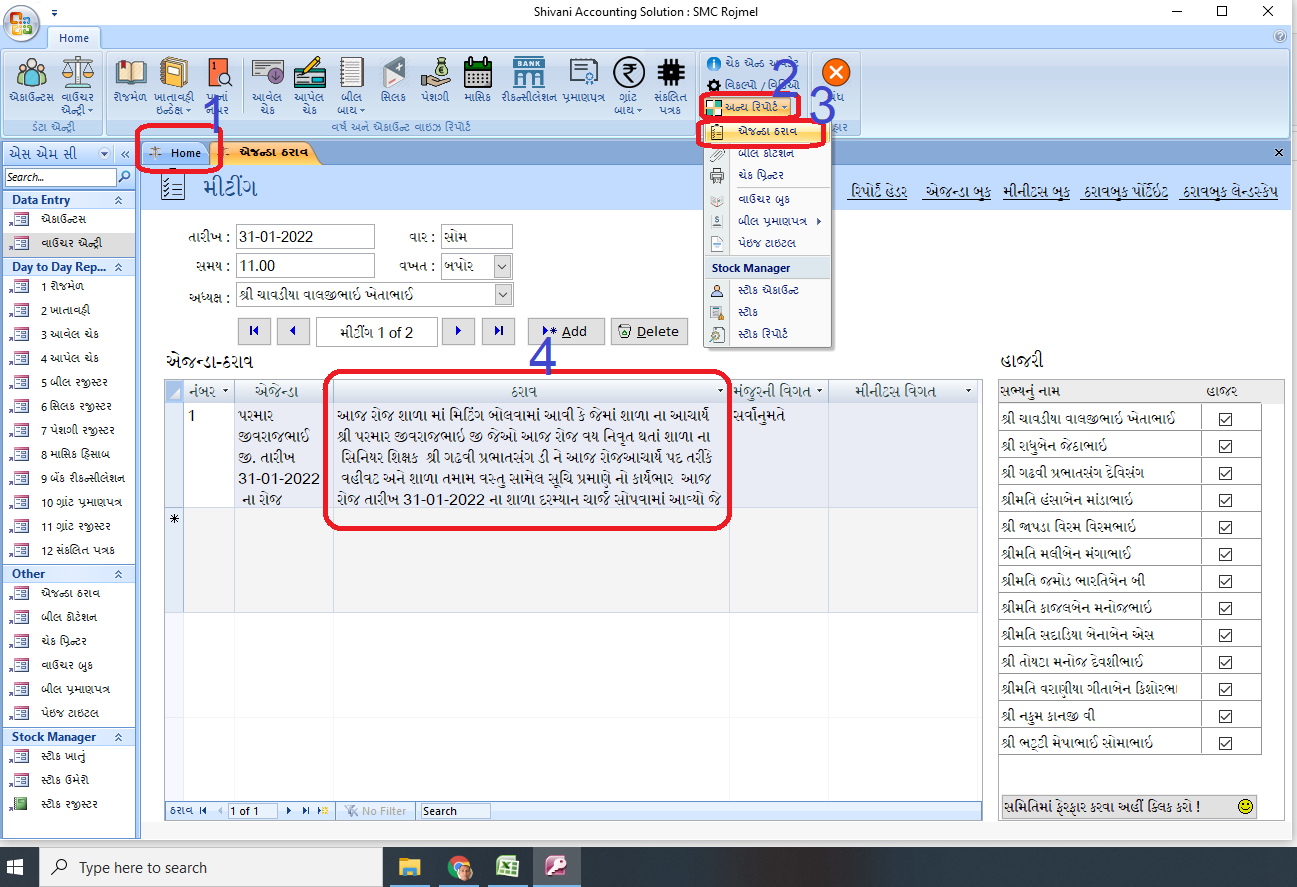Toggle attendance for શ્રી ચાવડીયા વાલજીભાઈ ખેતાભાઈ
Screen dimensions: 1297x887
1225,418
